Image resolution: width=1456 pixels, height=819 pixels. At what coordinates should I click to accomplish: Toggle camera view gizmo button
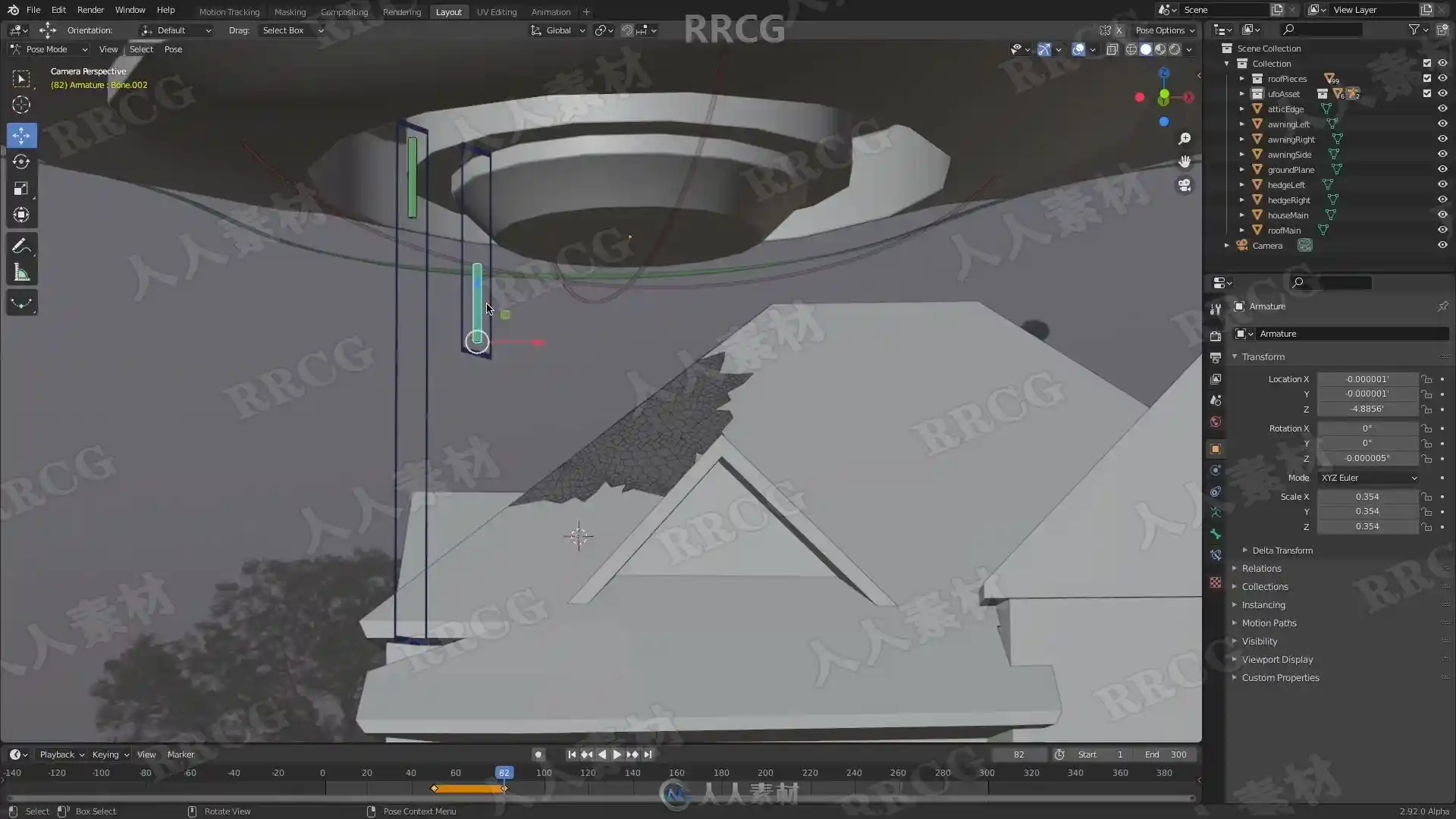tap(1184, 186)
